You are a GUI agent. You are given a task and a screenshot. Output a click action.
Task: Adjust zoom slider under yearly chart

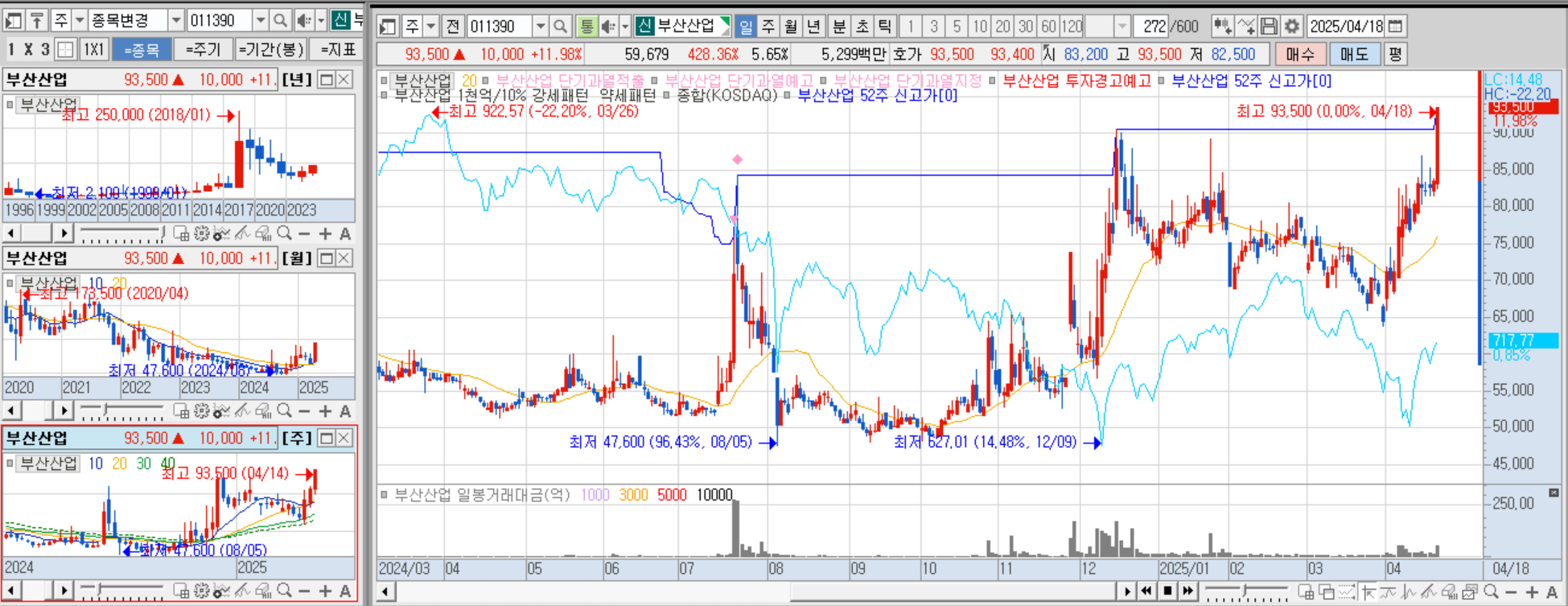[123, 234]
